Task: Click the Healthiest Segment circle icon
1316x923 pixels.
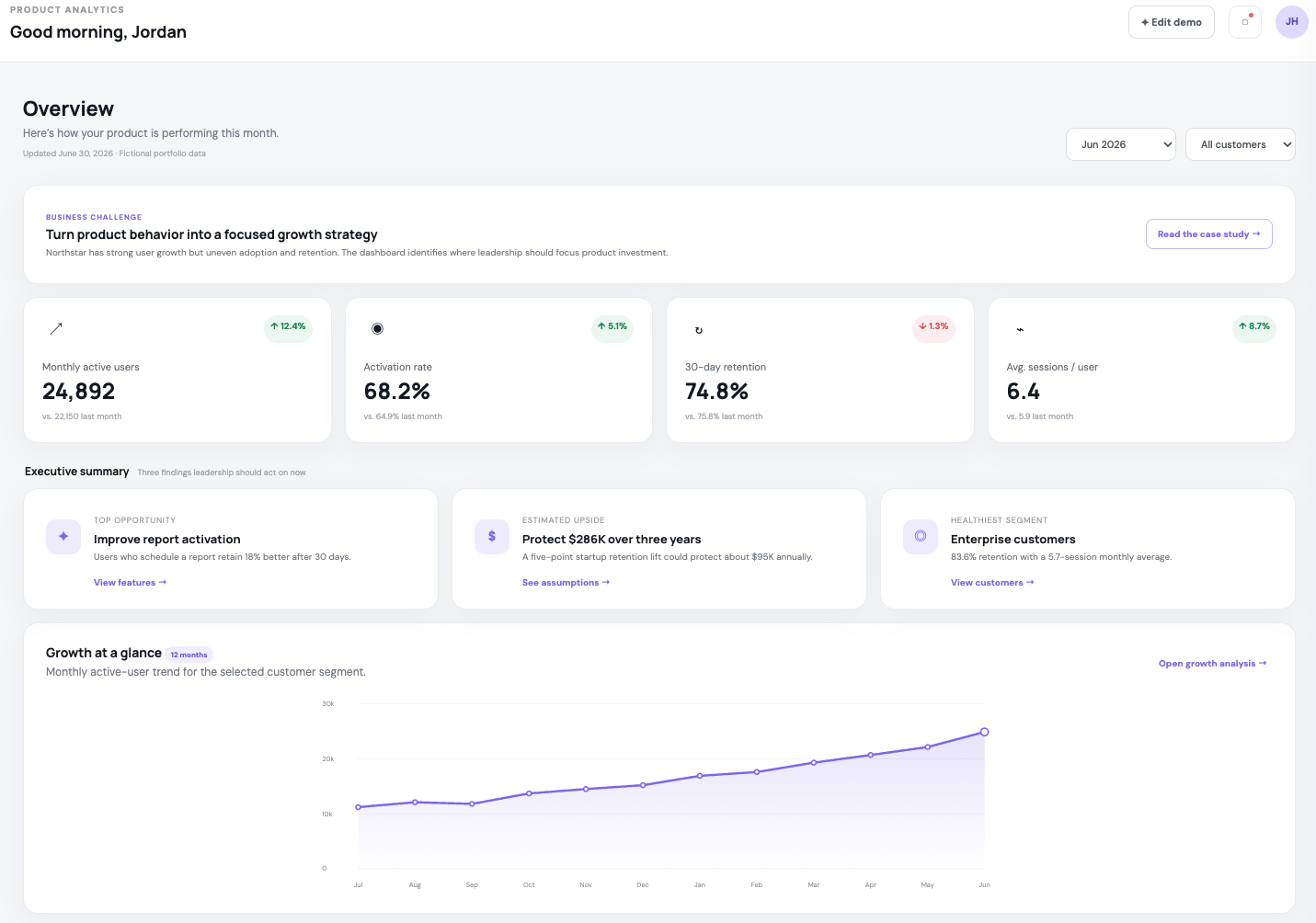Action: click(x=921, y=537)
